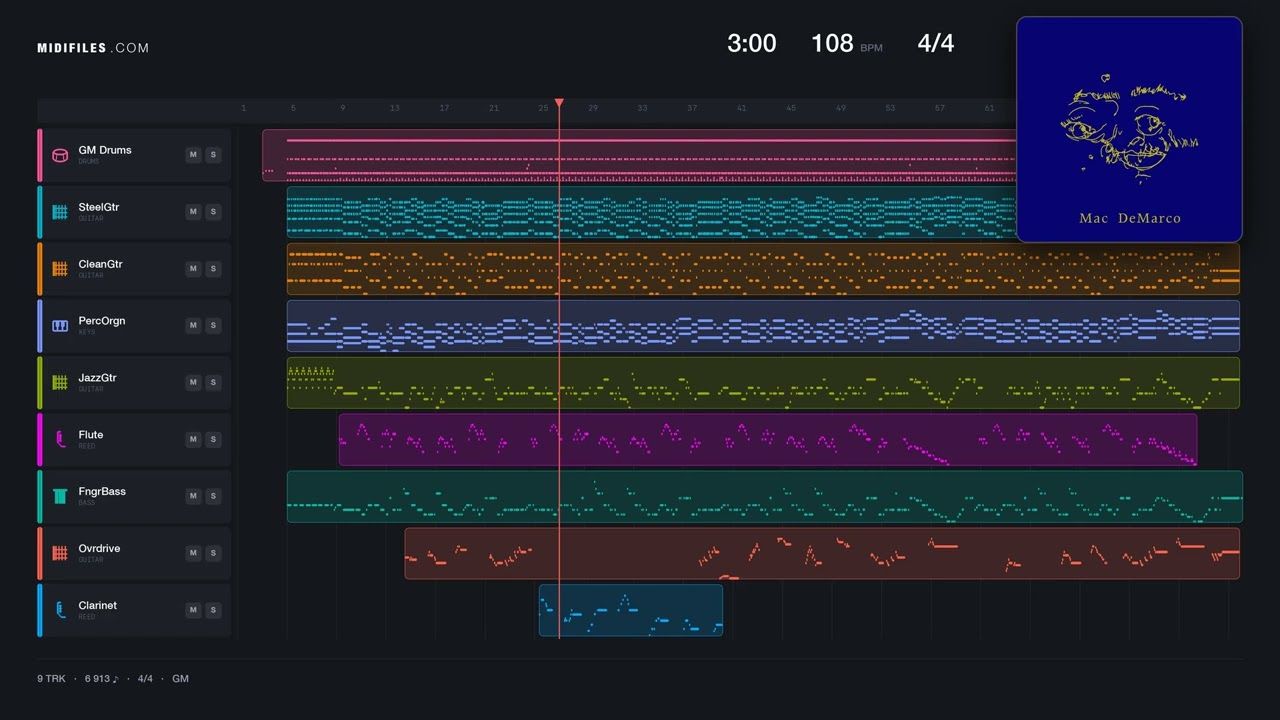This screenshot has height=720, width=1280.
Task: Mute the PercOrgn track
Action: tap(193, 326)
